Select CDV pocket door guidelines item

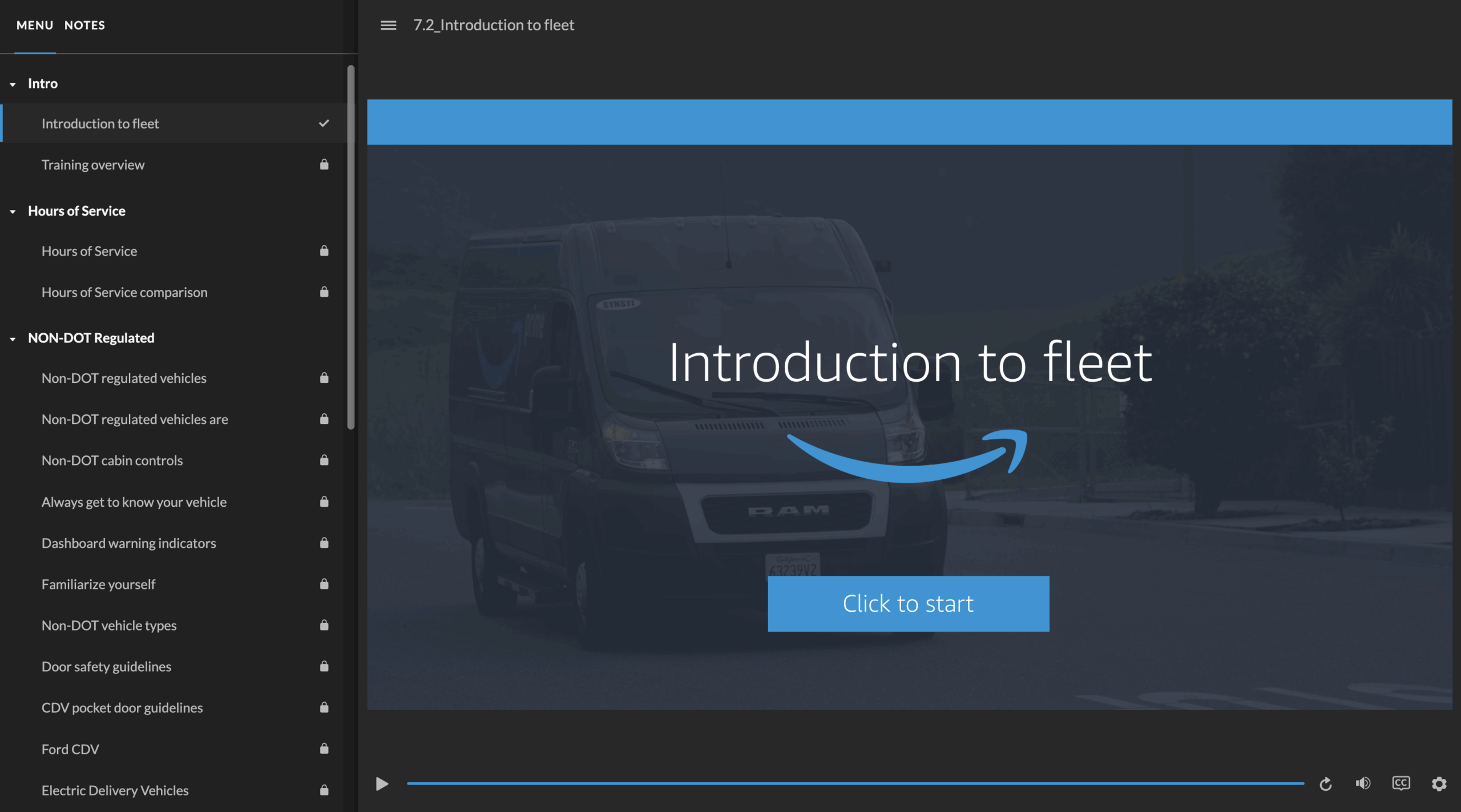(173, 707)
